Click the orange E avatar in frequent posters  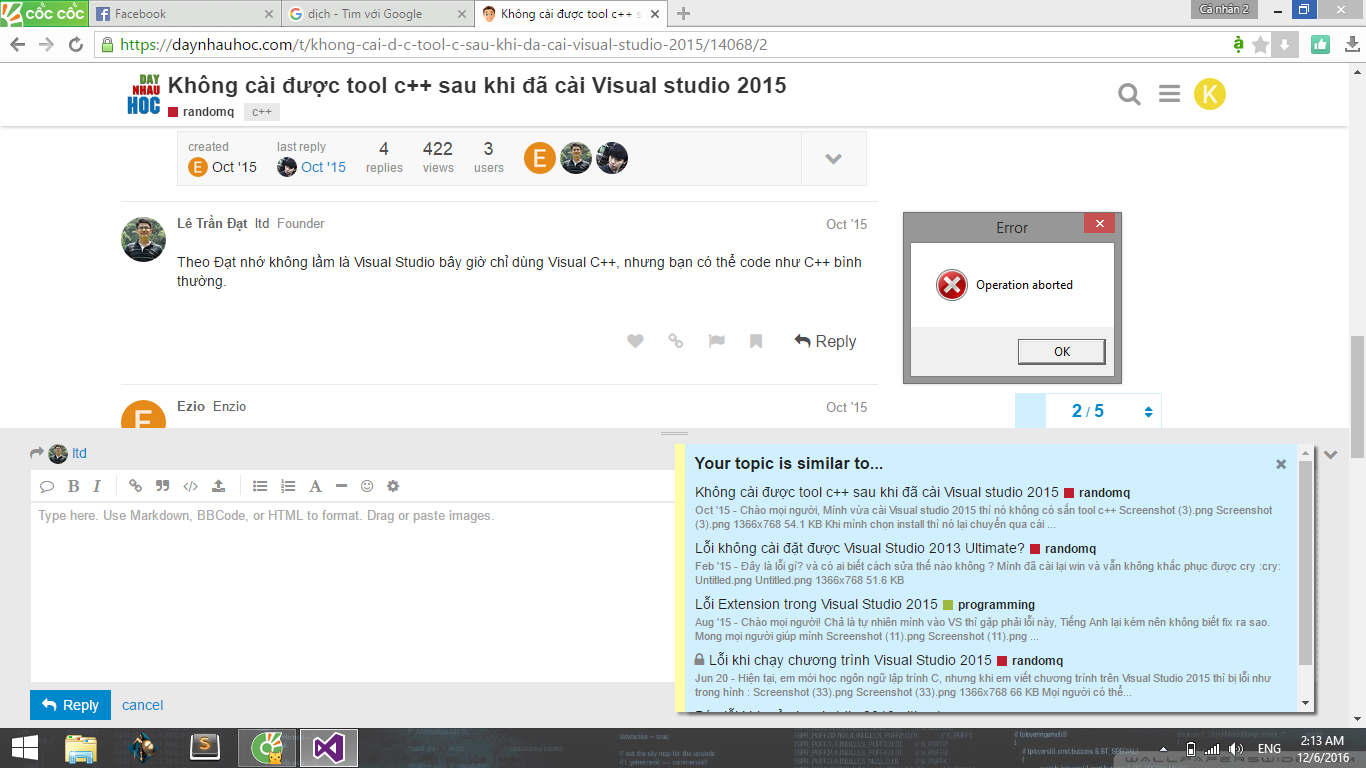(539, 158)
